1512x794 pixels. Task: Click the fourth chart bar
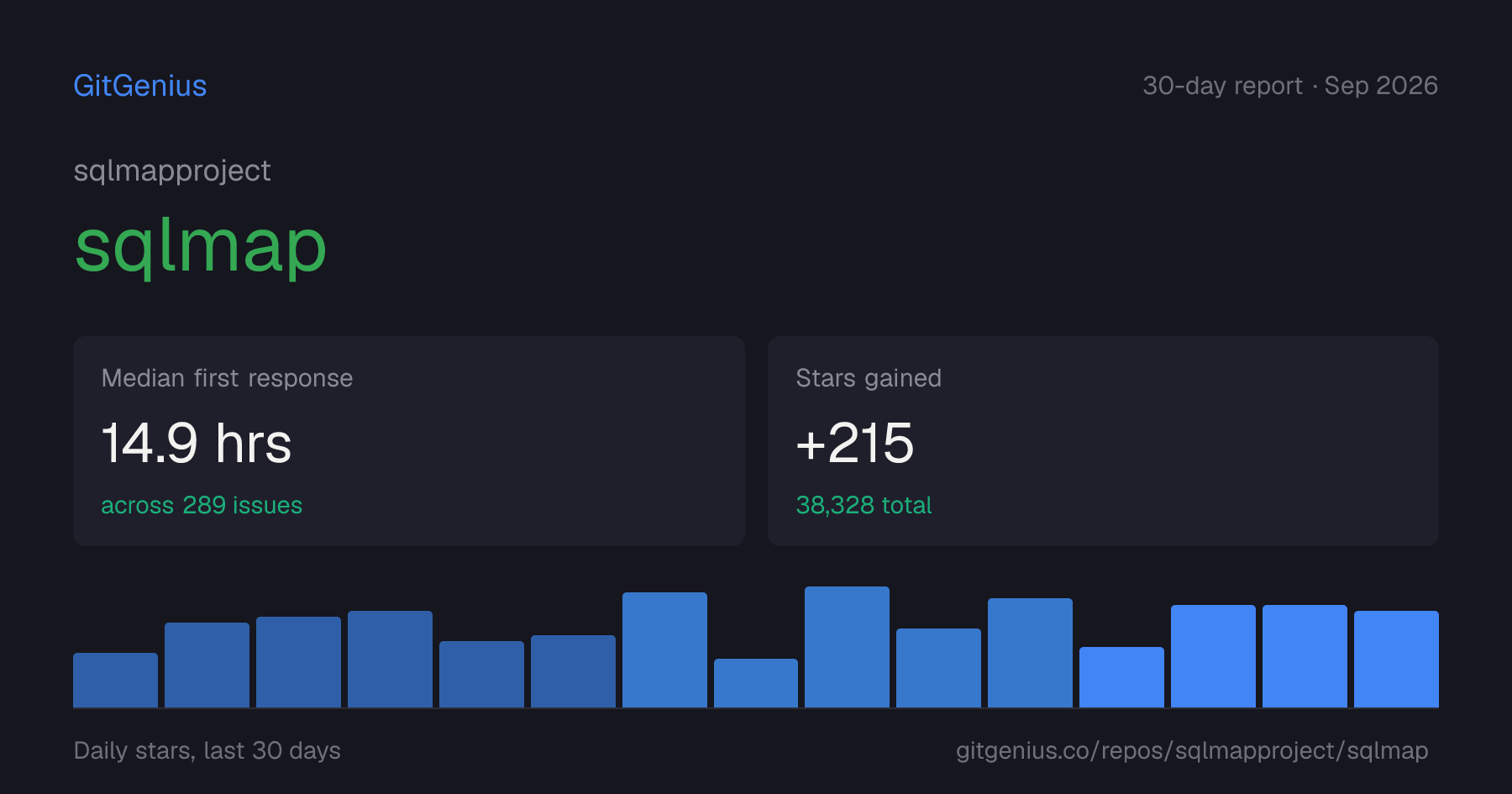click(x=390, y=659)
